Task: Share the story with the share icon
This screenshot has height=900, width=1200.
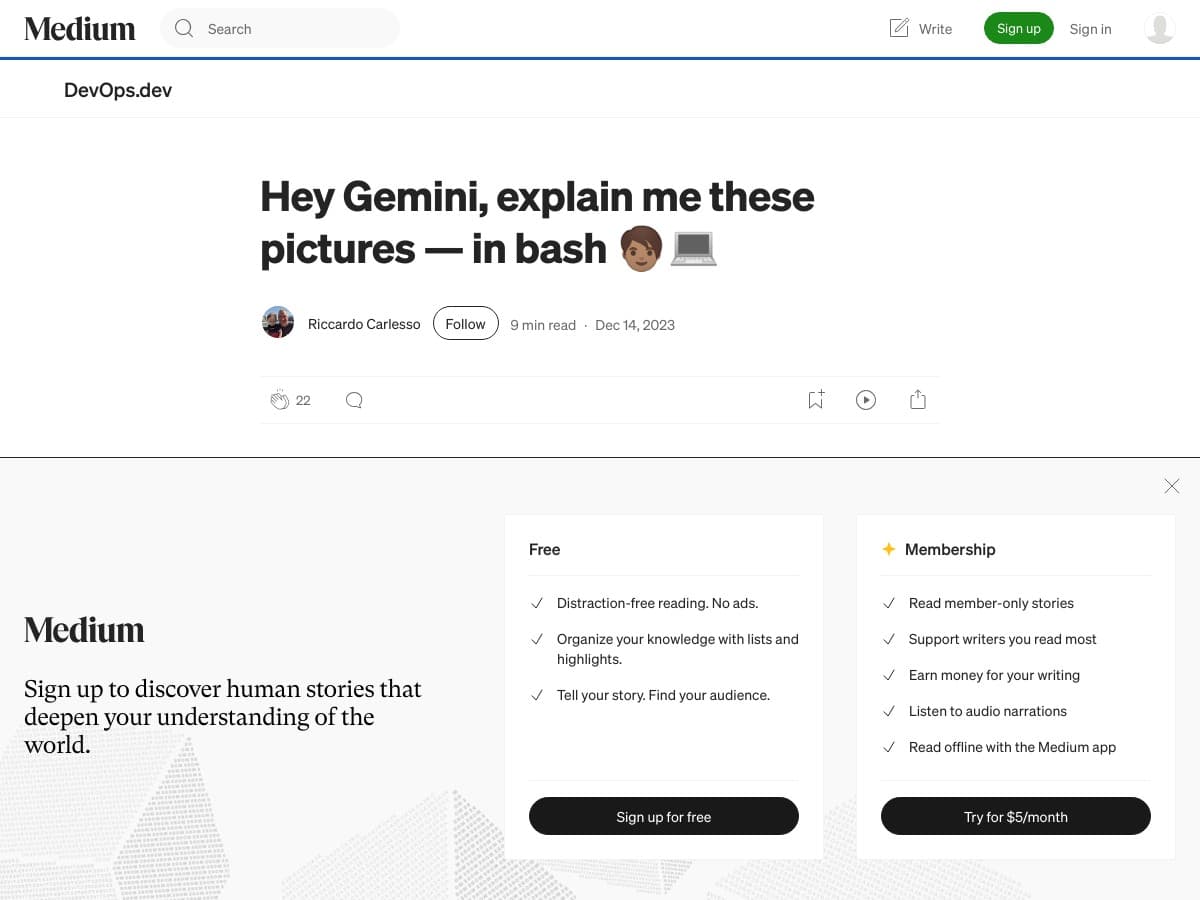Action: pos(918,400)
